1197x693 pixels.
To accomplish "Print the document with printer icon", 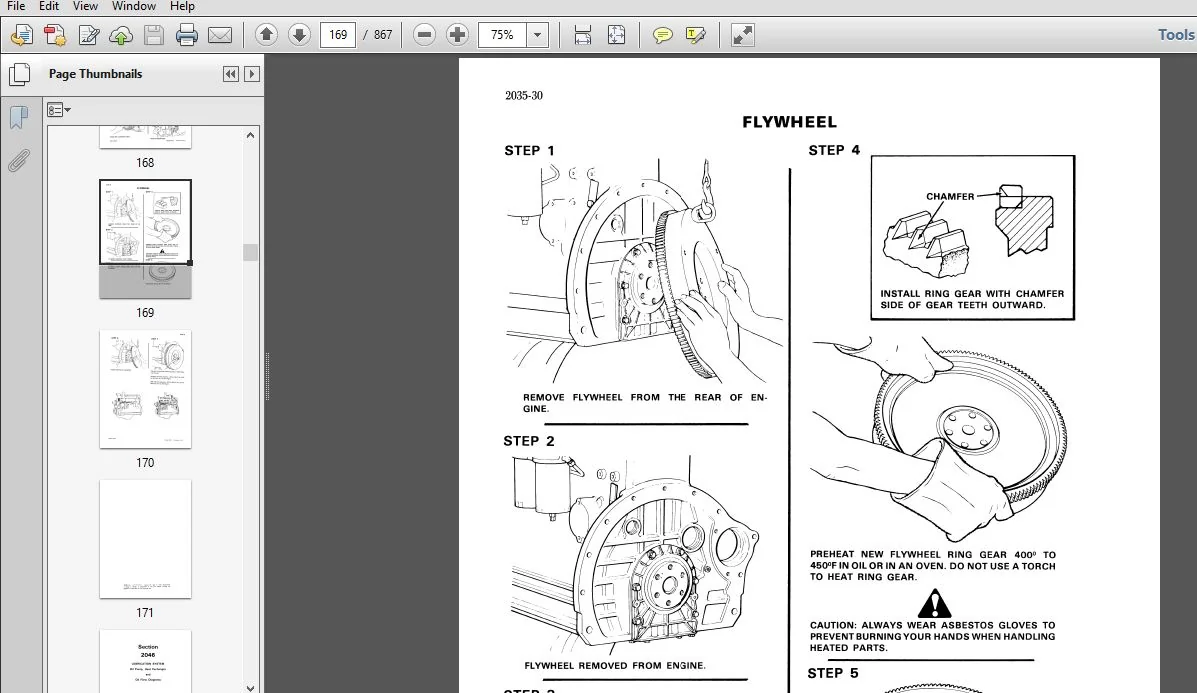I will tap(187, 35).
